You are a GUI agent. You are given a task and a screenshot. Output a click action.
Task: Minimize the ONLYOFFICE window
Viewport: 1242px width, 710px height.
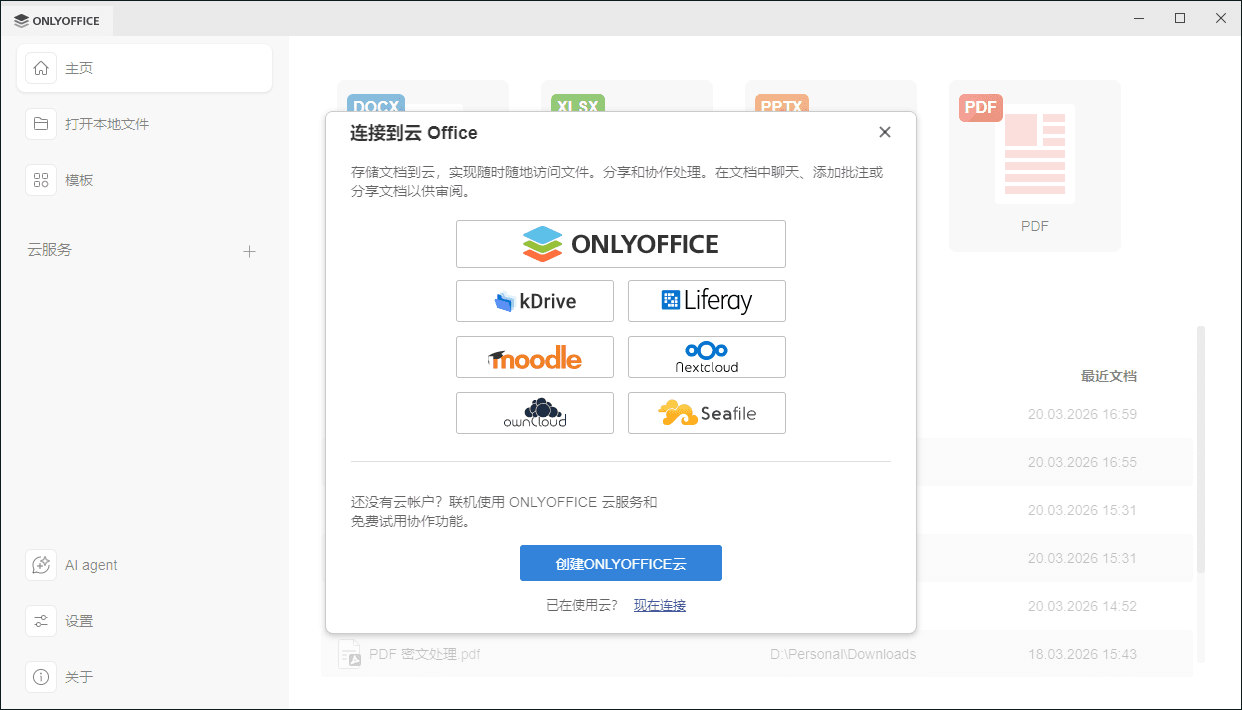pyautogui.click(x=1138, y=18)
